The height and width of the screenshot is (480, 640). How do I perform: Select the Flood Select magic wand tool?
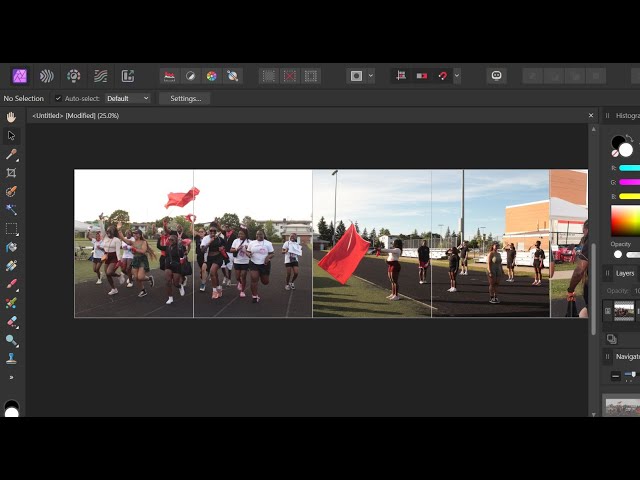[11, 210]
